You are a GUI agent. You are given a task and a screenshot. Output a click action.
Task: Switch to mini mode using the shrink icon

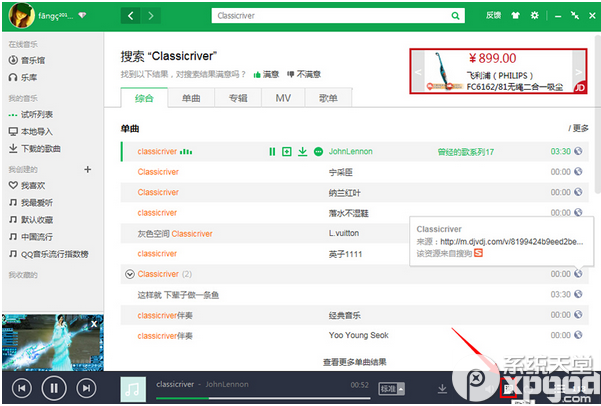click(575, 15)
